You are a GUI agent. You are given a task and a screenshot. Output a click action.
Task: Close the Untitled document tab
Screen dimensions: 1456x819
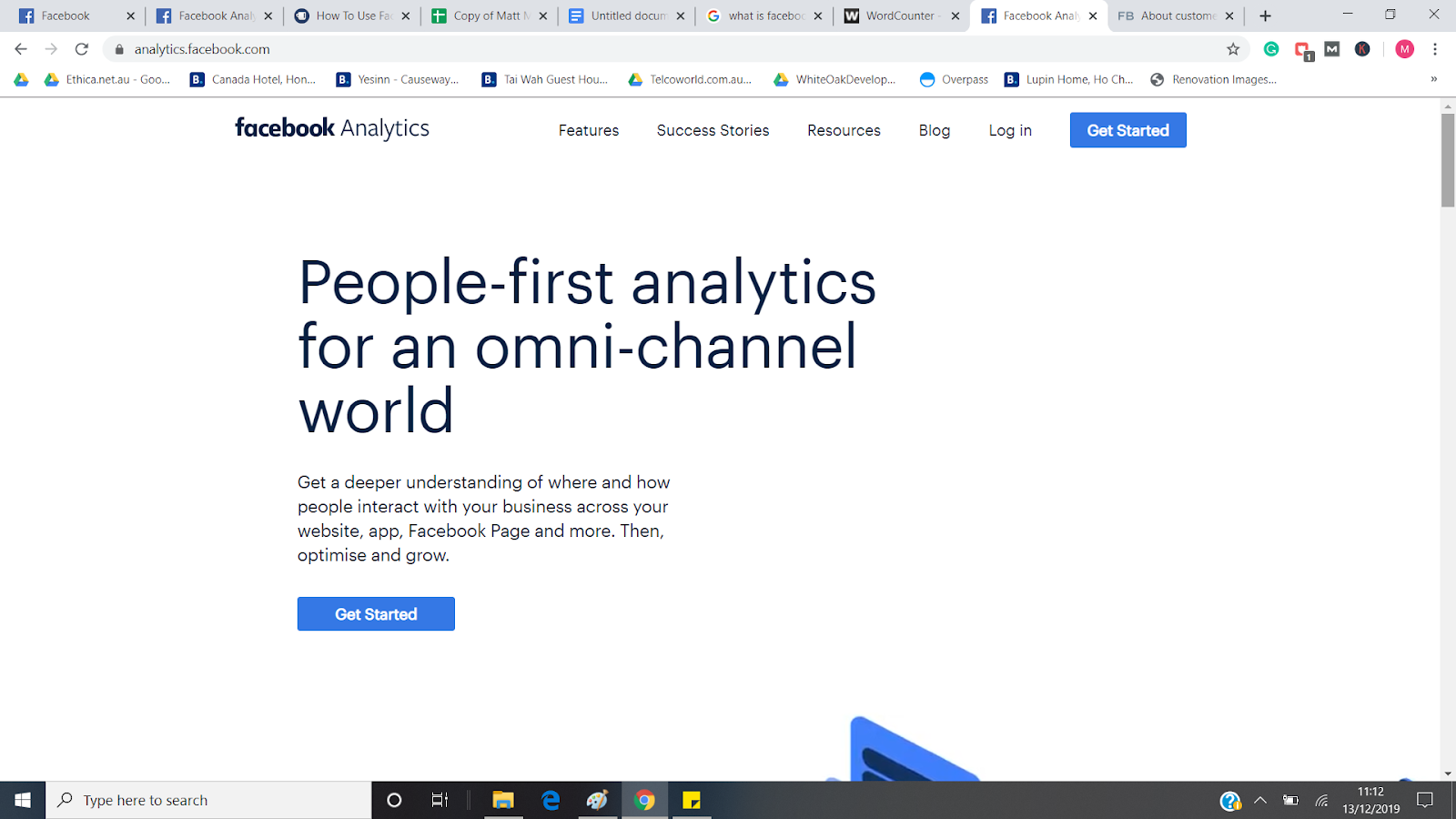[x=681, y=15]
